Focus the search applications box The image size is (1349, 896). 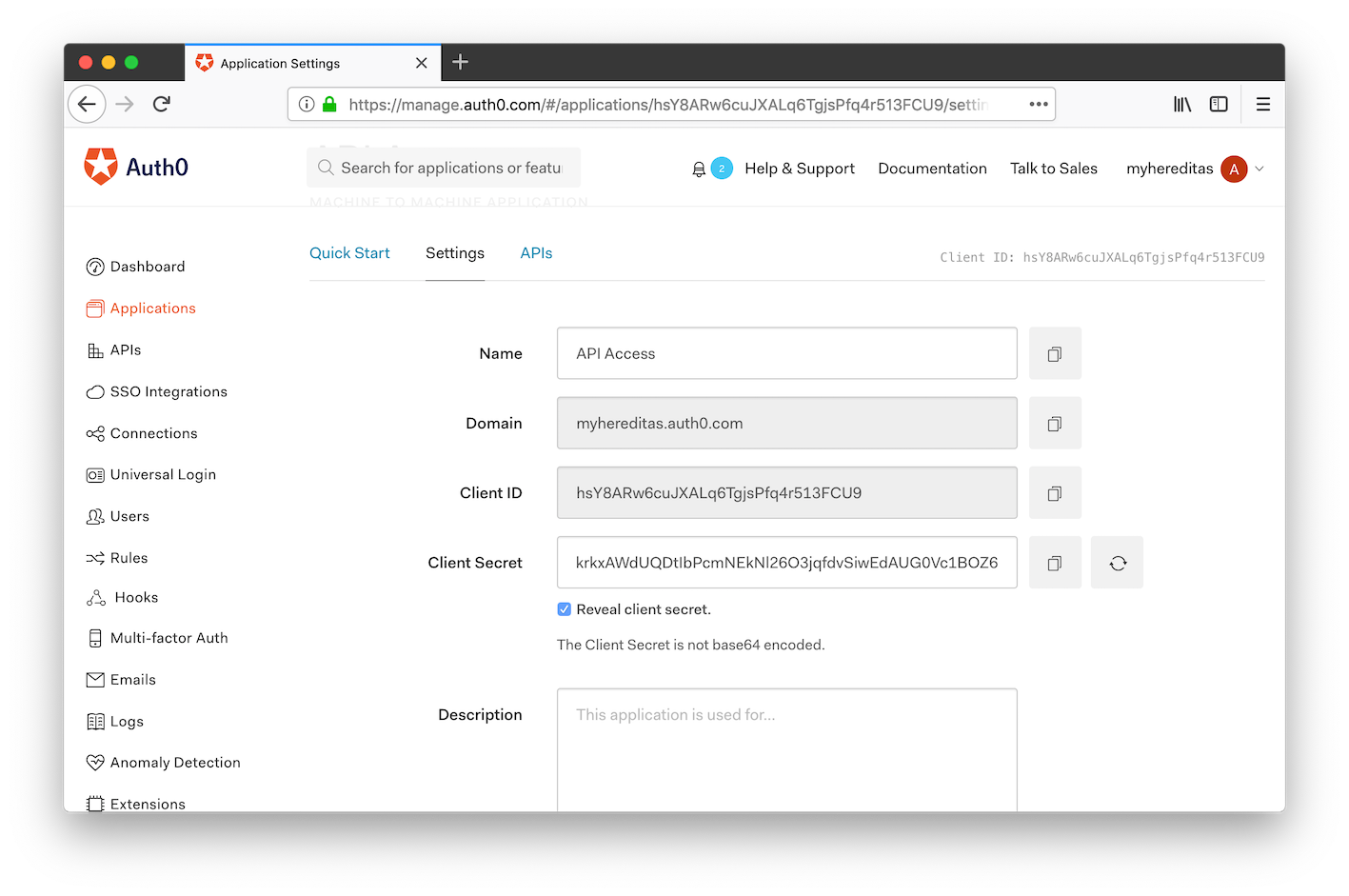(444, 168)
